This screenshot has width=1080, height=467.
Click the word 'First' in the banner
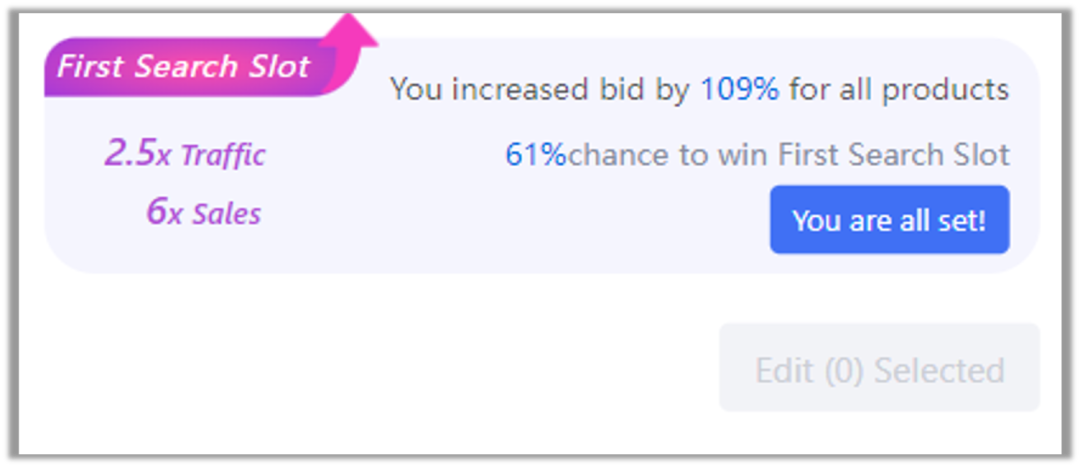pyautogui.click(x=88, y=68)
